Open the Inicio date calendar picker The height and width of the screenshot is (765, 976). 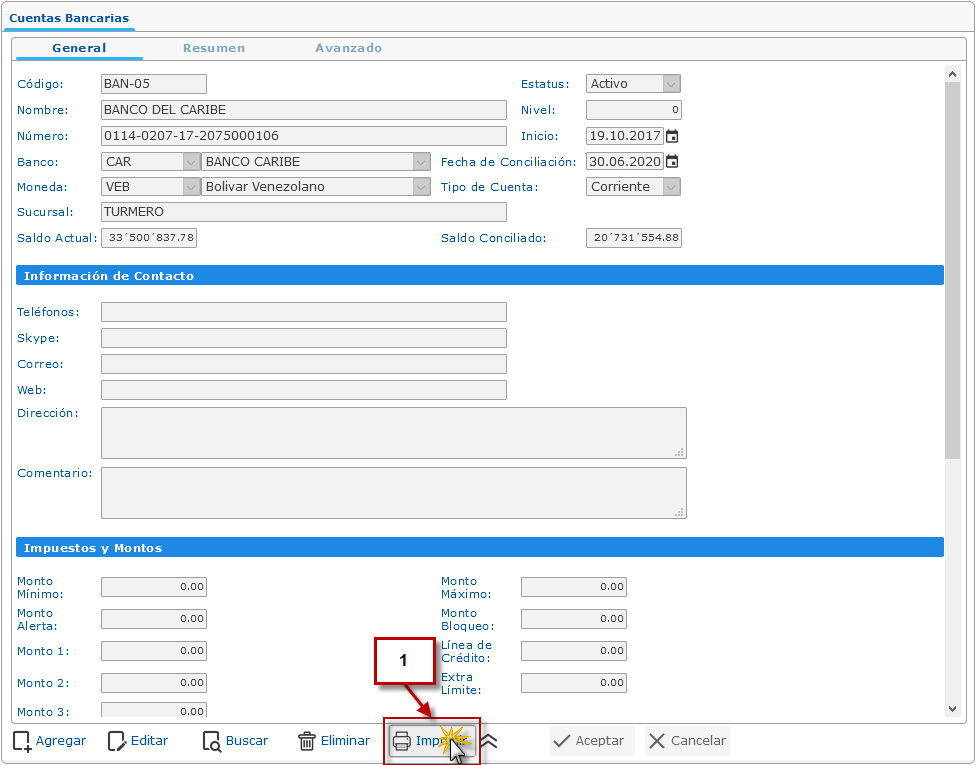tap(672, 136)
